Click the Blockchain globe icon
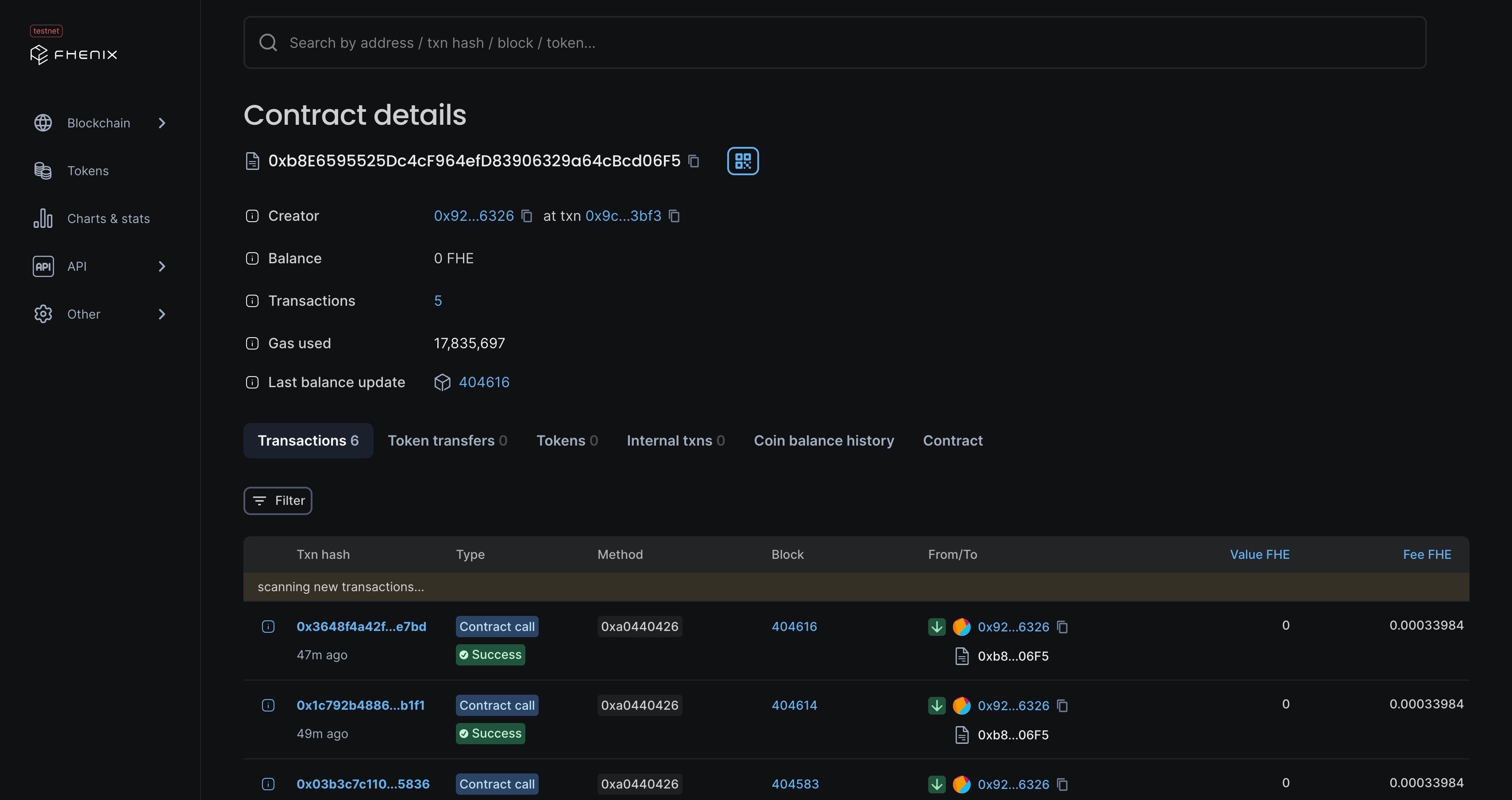This screenshot has height=800, width=1512. click(x=43, y=123)
